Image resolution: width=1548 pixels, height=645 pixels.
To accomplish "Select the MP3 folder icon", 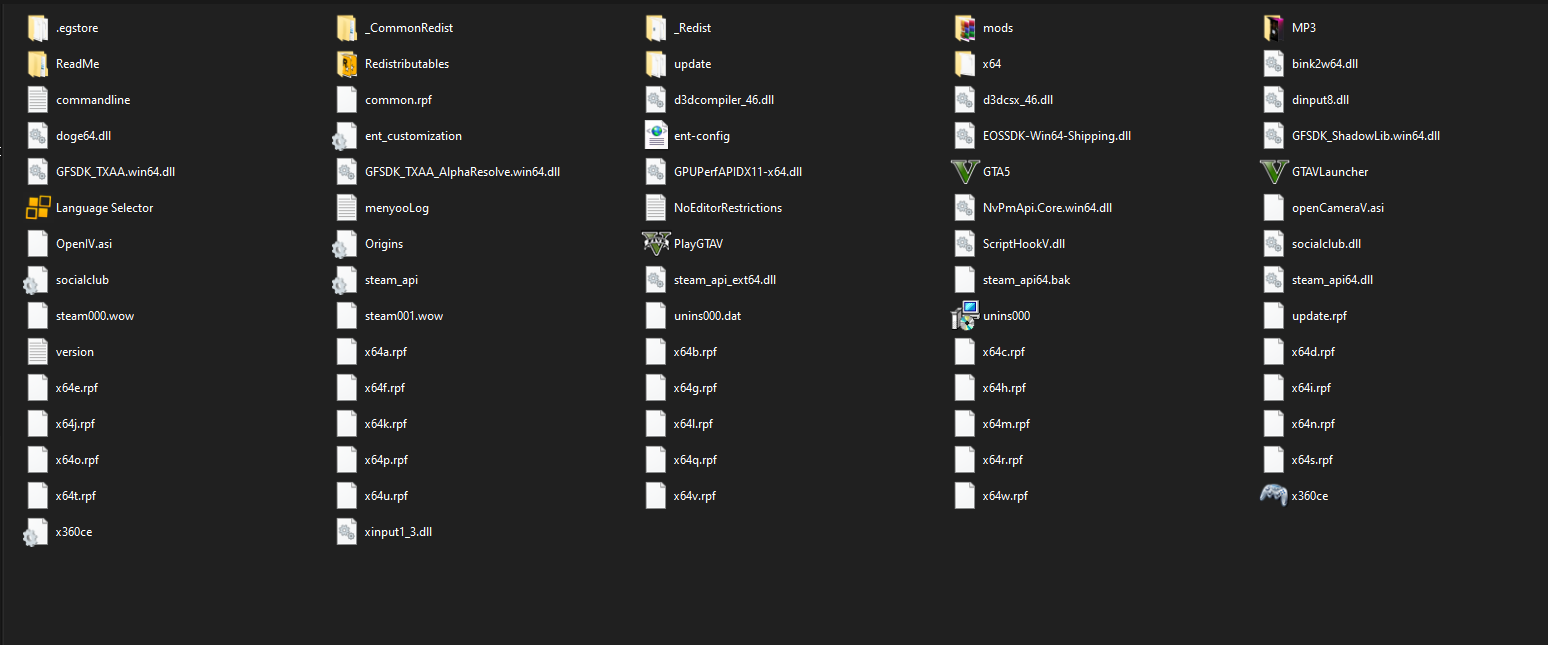I will (1273, 28).
